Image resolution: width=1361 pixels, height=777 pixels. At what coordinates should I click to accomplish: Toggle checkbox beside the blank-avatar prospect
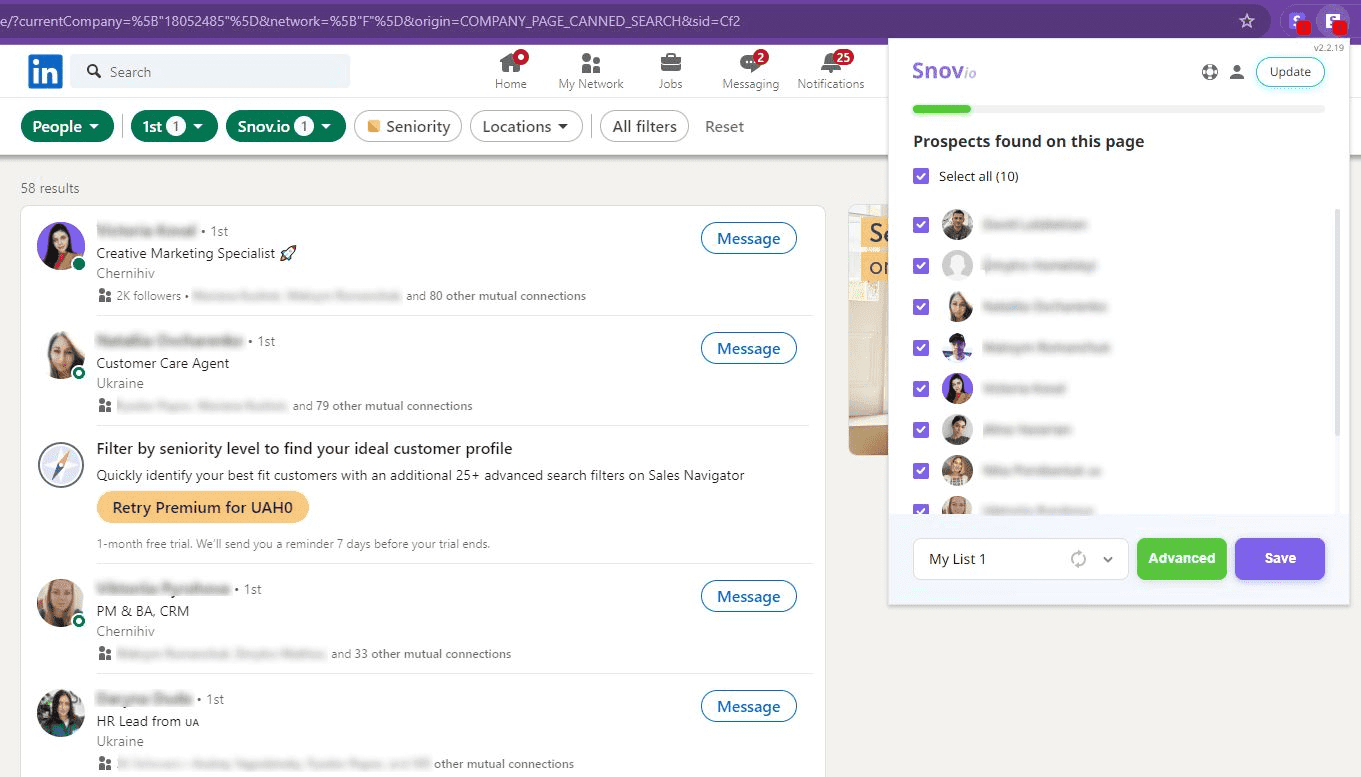921,266
